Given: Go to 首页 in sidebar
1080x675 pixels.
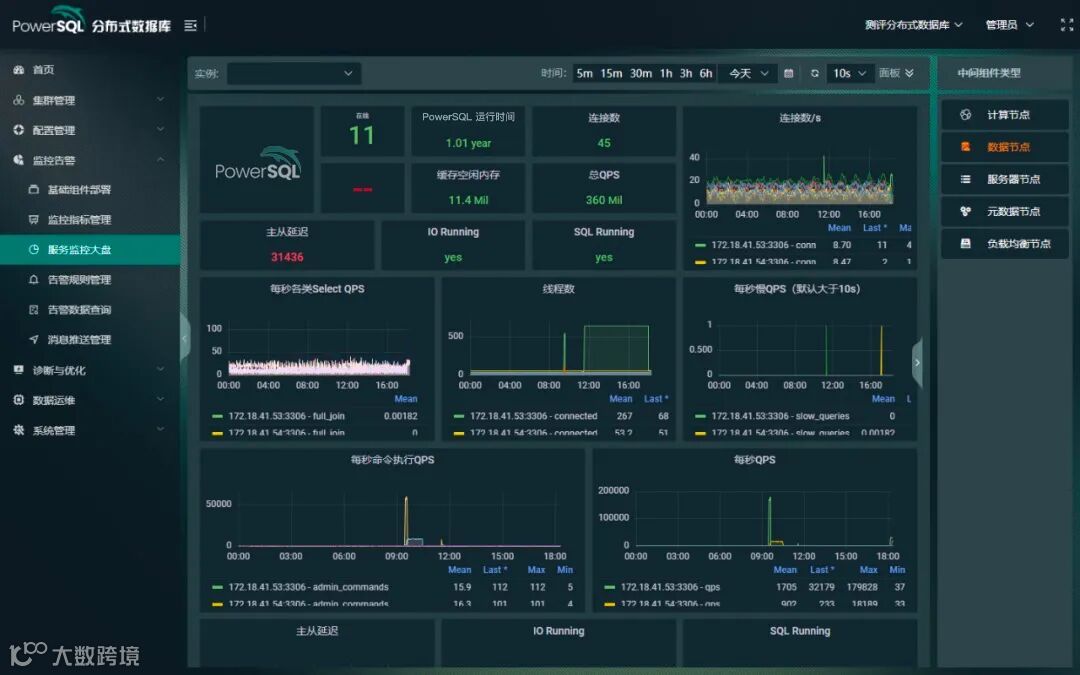Looking at the screenshot, I should tap(43, 70).
